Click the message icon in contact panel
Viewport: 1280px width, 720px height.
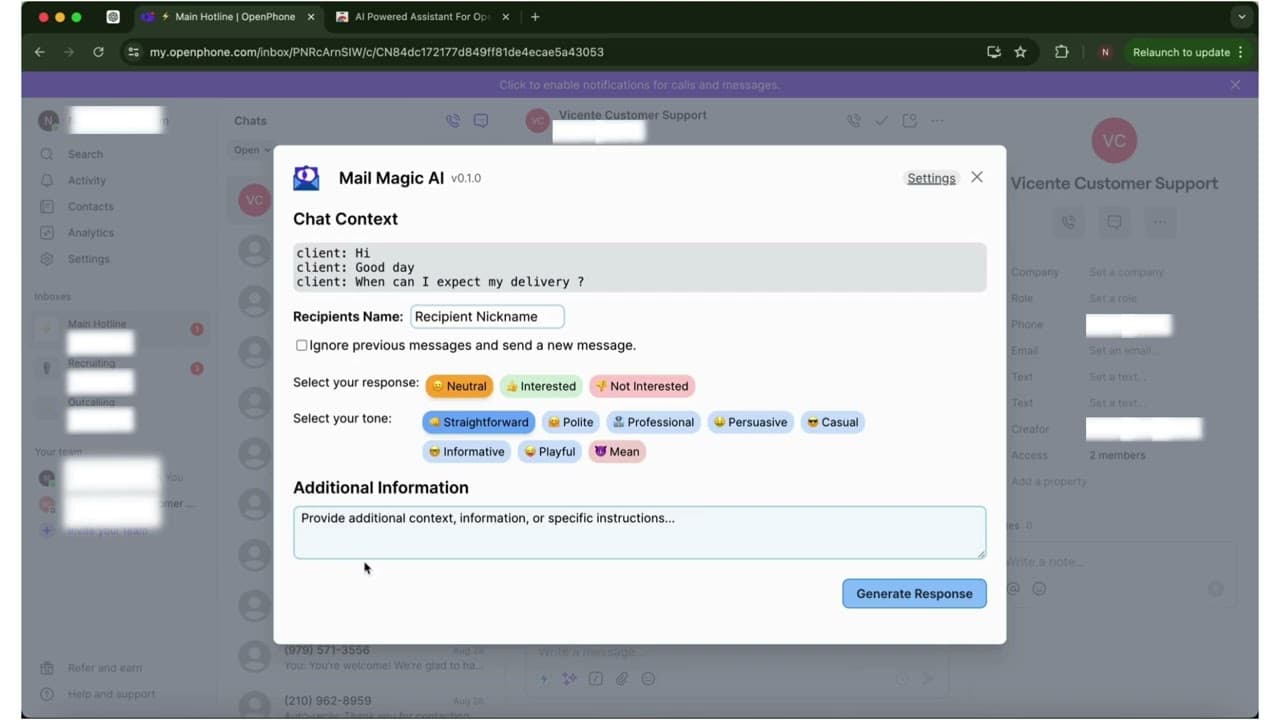(x=1114, y=222)
